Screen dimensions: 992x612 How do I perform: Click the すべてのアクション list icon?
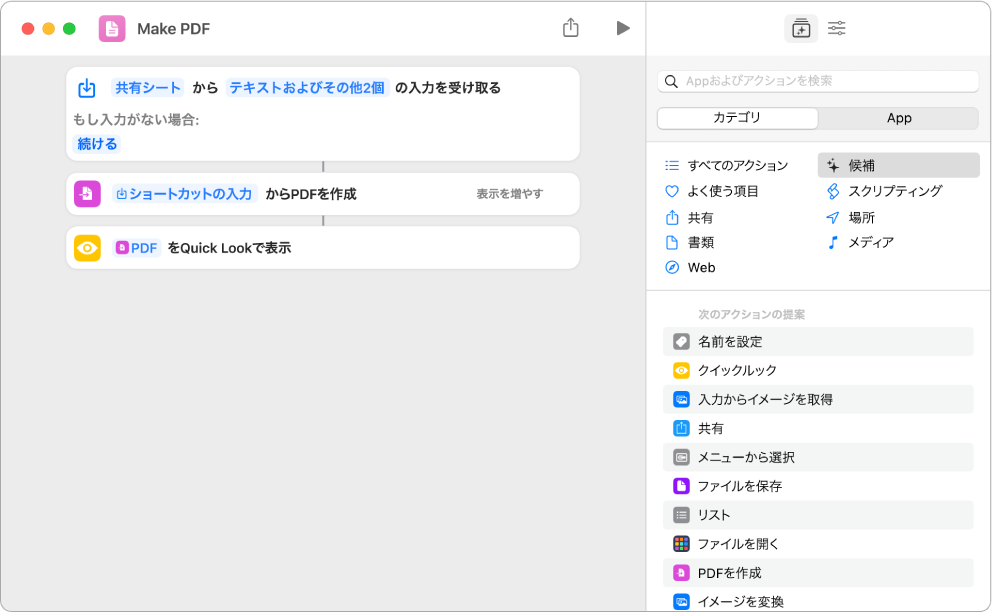(x=672, y=166)
